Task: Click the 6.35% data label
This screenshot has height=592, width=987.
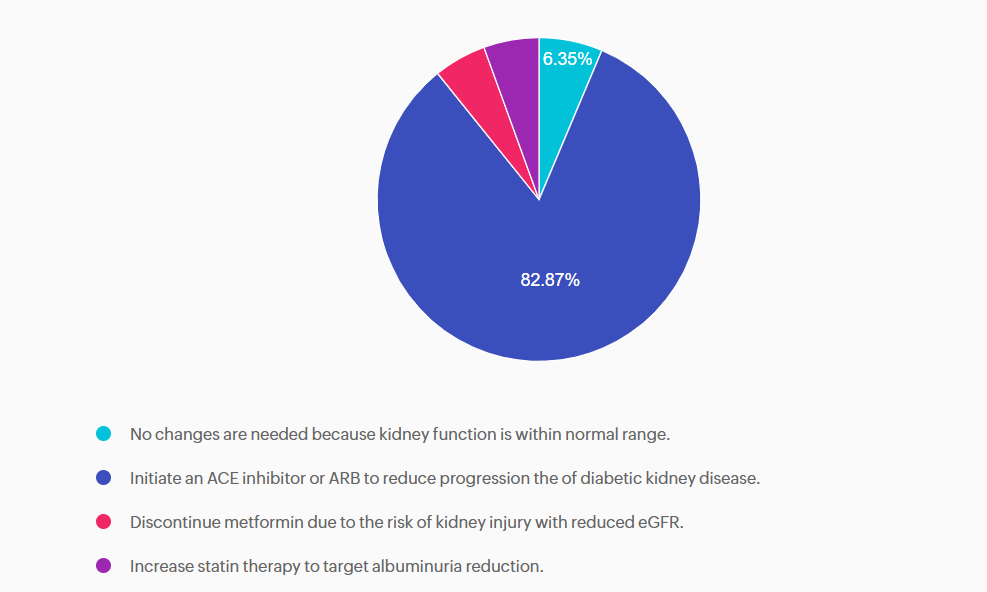Action: (567, 59)
